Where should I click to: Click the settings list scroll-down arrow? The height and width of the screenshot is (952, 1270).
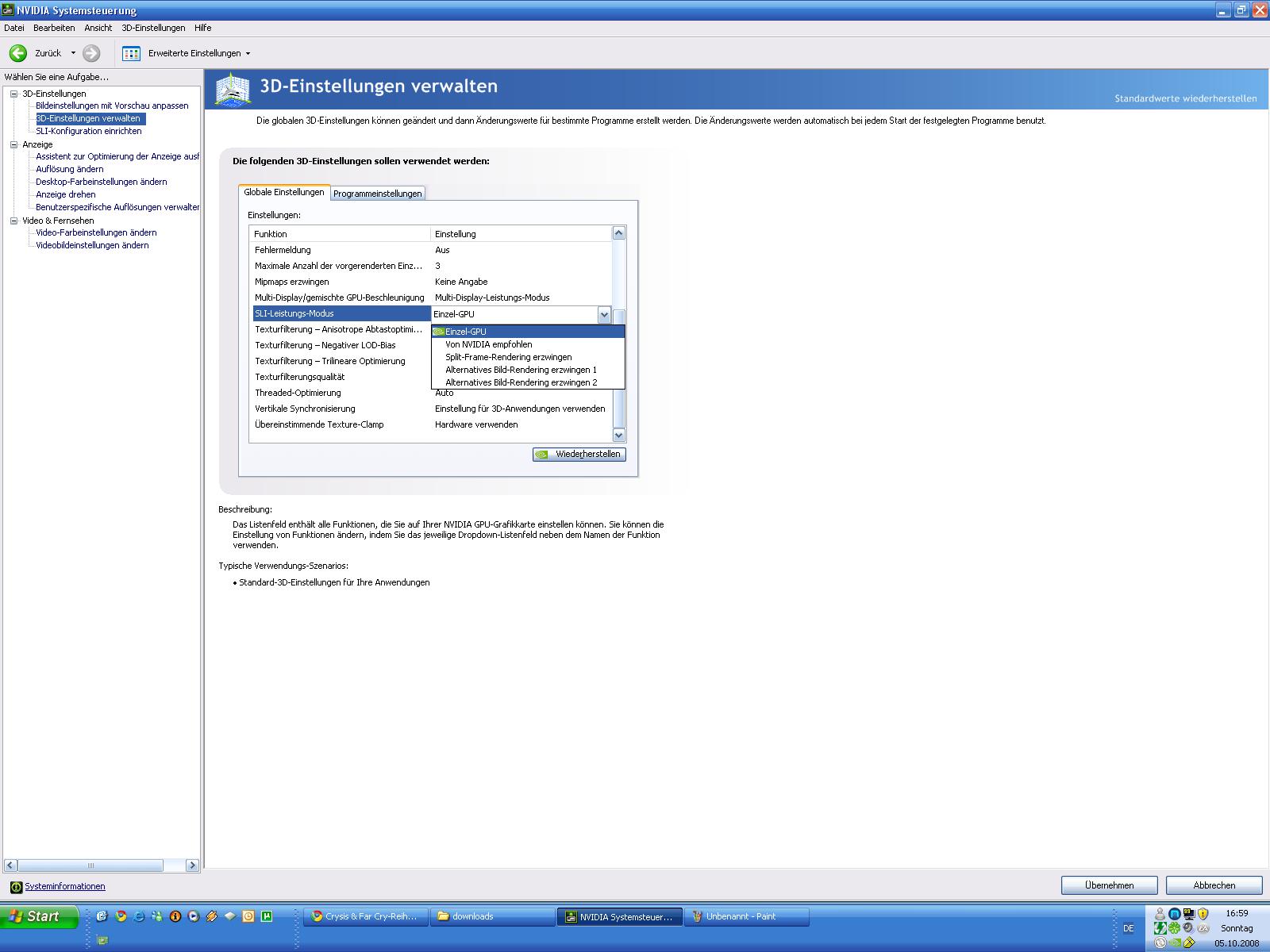pos(619,436)
